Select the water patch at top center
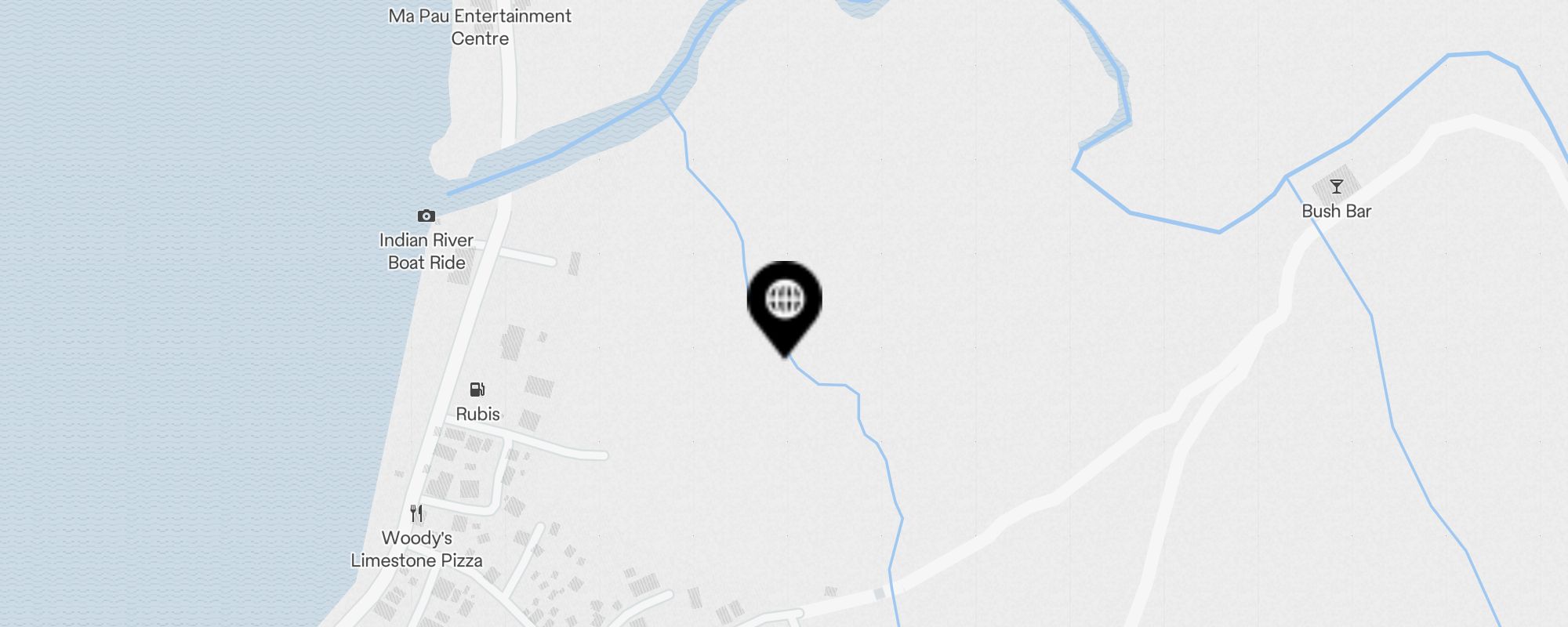Viewport: 1568px width, 627px height. tap(861, 7)
